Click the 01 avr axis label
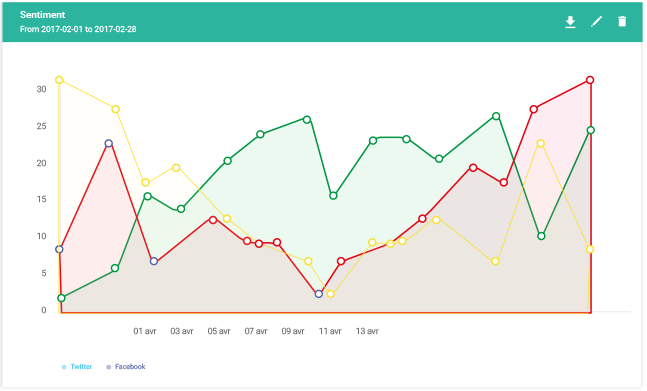The image size is (647, 391). (145, 331)
